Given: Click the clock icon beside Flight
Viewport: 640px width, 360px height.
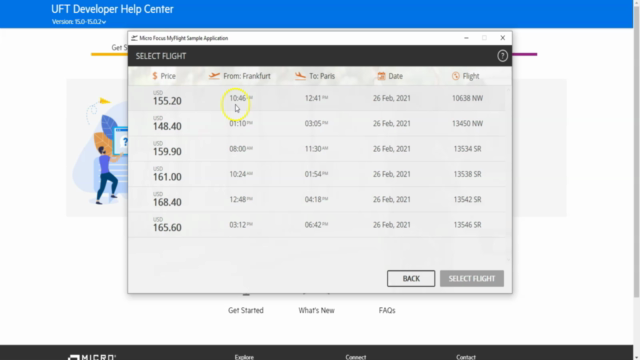Looking at the screenshot, I should [456, 76].
